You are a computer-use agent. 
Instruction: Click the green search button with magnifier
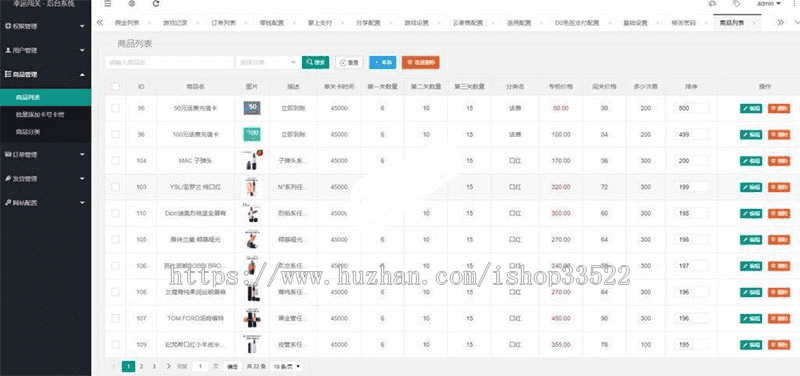315,62
